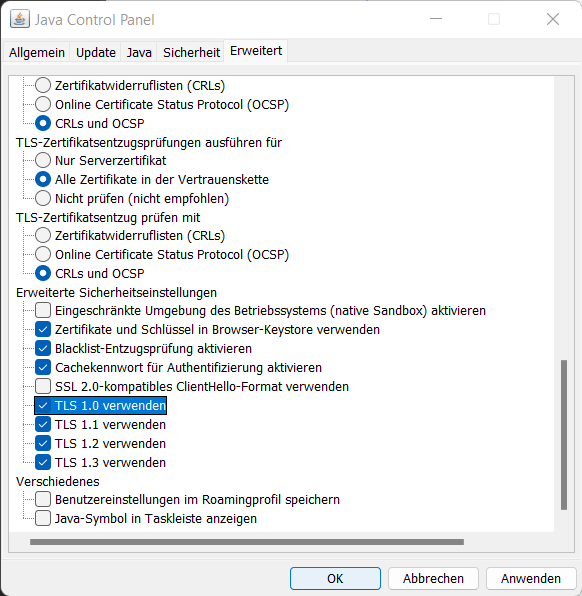Uncheck TLS 1.0 verwenden
582x596 pixels.
43,406
